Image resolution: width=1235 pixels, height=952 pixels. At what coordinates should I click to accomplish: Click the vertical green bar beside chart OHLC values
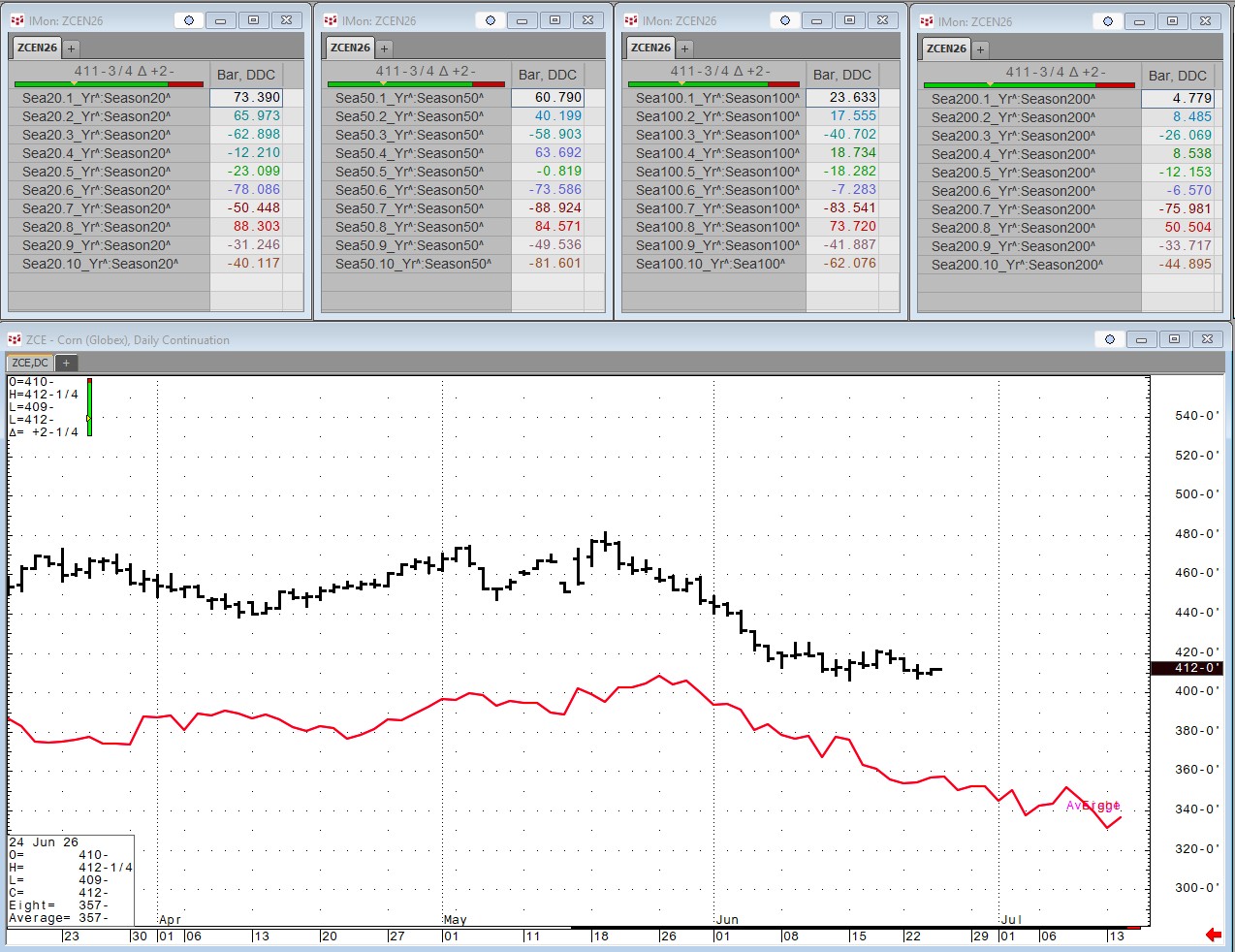pos(89,407)
